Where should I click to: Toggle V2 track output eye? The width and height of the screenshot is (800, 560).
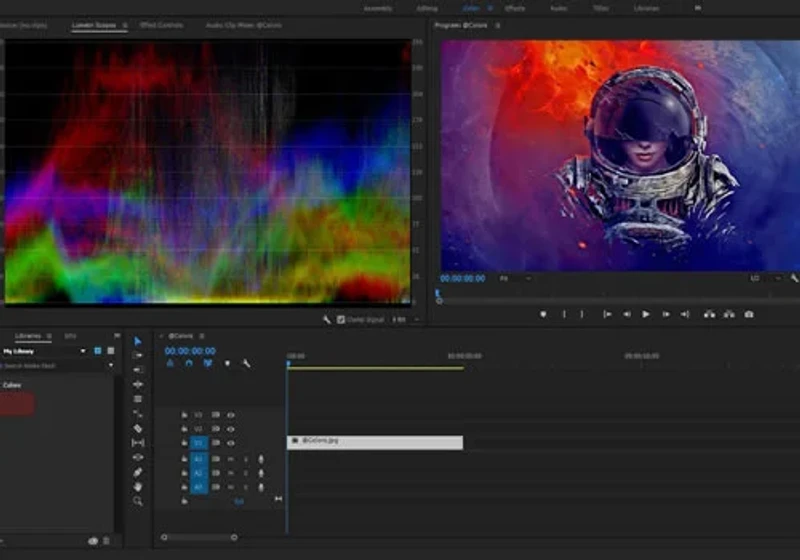coord(231,429)
